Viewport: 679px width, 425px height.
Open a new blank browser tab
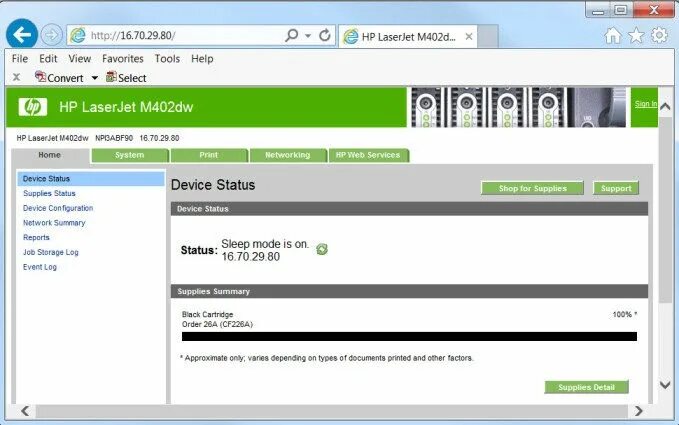(488, 37)
